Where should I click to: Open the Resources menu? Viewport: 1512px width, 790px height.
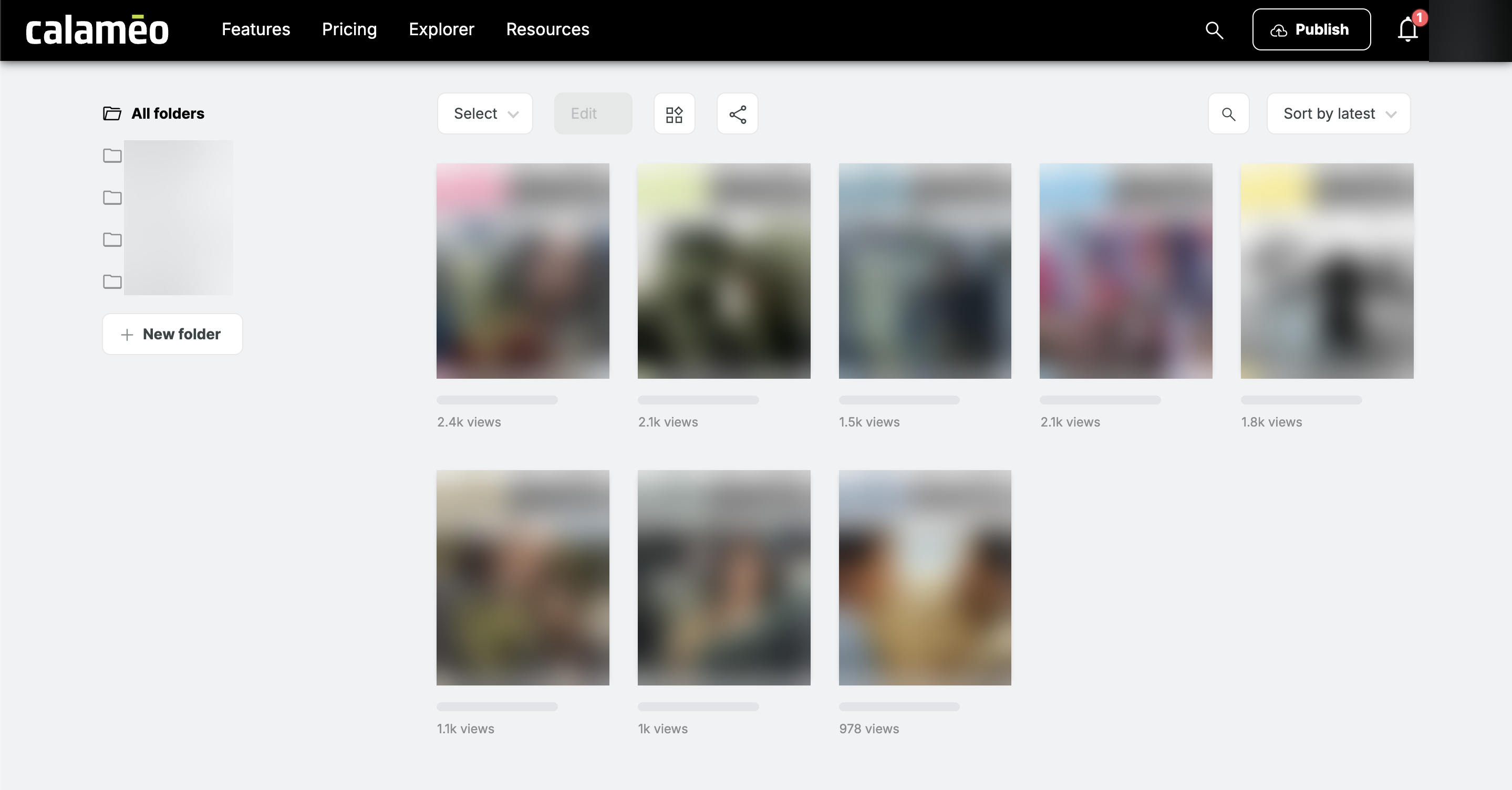547,29
